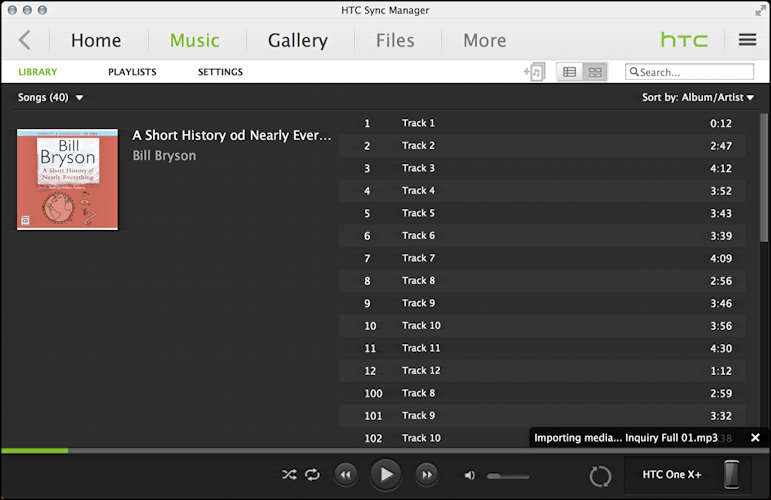Toggle shuffle playback
Viewport: 771px width, 500px height.
click(289, 474)
